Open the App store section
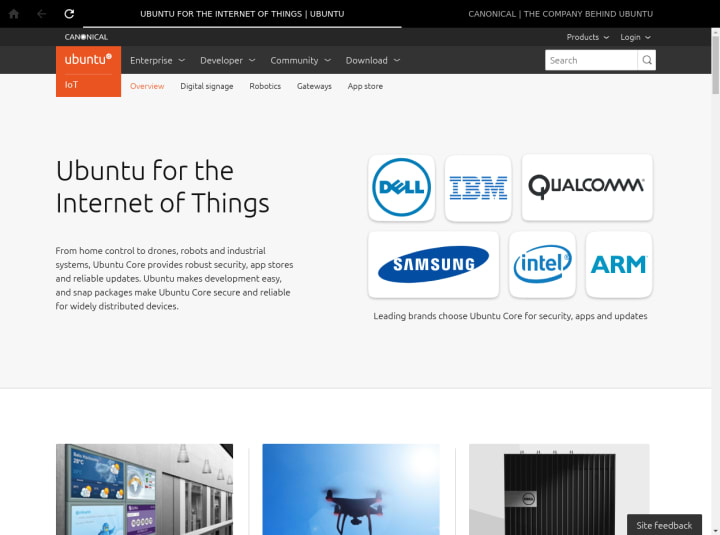720x535 pixels. click(x=365, y=86)
